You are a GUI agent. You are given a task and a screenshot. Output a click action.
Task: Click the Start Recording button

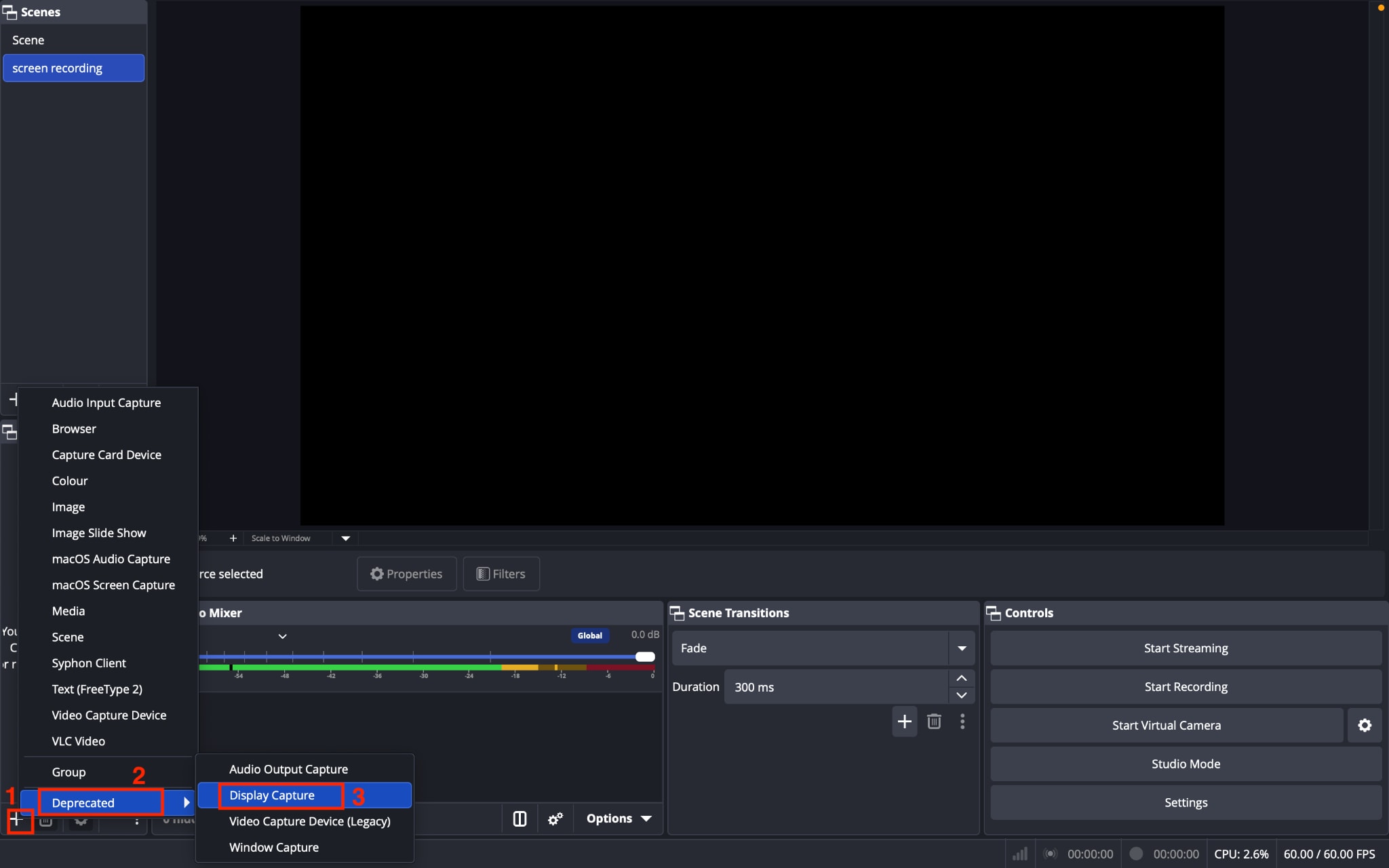pos(1186,687)
